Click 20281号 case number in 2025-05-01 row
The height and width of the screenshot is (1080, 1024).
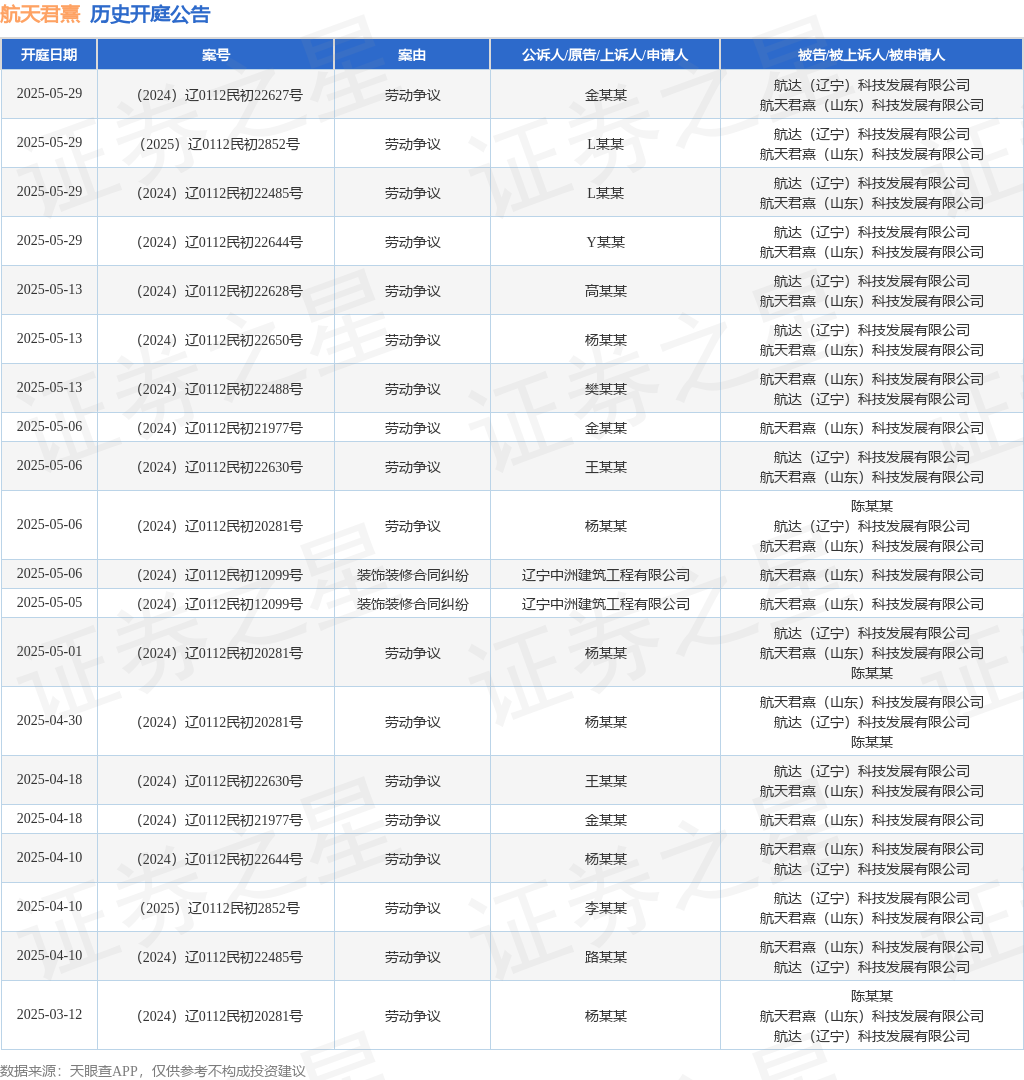pyautogui.click(x=219, y=653)
